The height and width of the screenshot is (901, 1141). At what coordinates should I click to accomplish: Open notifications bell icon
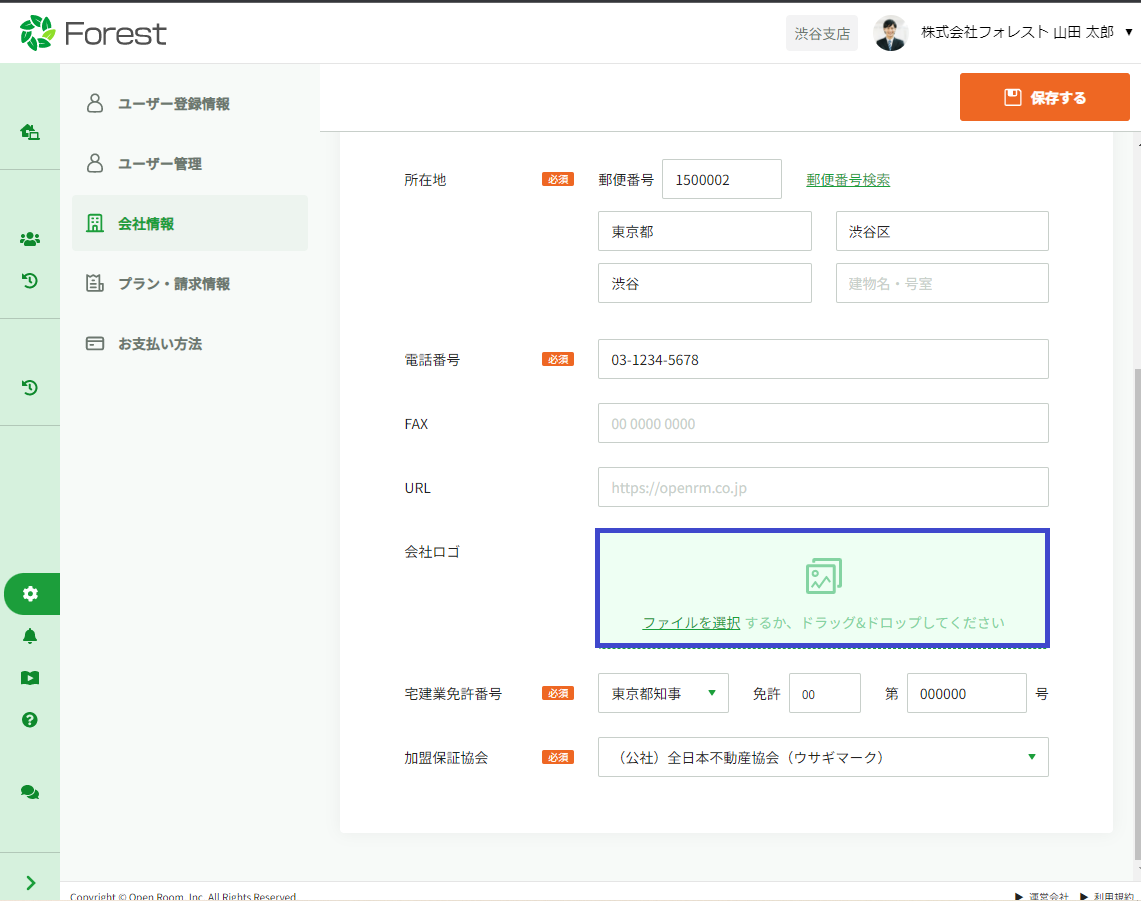[x=30, y=636]
